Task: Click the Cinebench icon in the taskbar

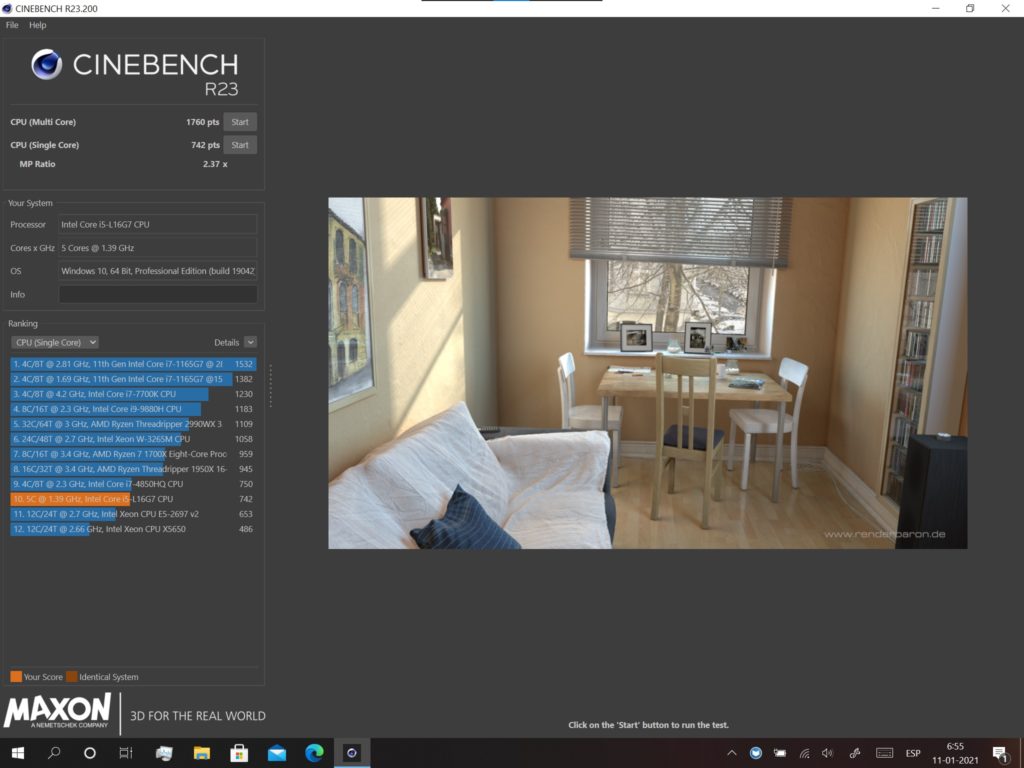Action: 351,752
